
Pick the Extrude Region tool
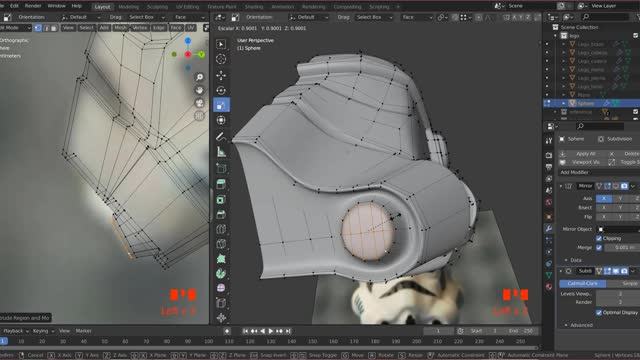(x=221, y=184)
